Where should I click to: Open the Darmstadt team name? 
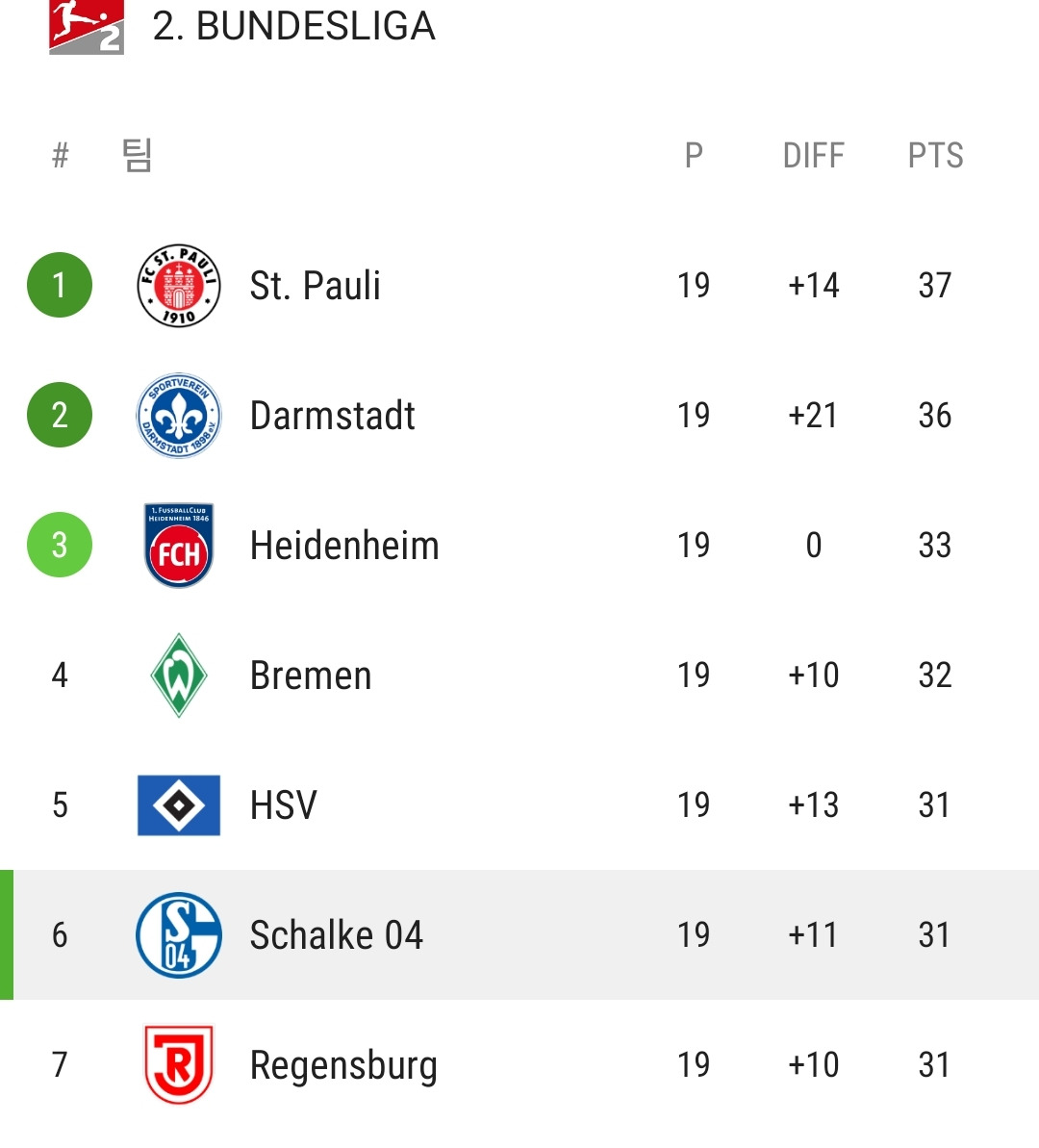pos(333,415)
